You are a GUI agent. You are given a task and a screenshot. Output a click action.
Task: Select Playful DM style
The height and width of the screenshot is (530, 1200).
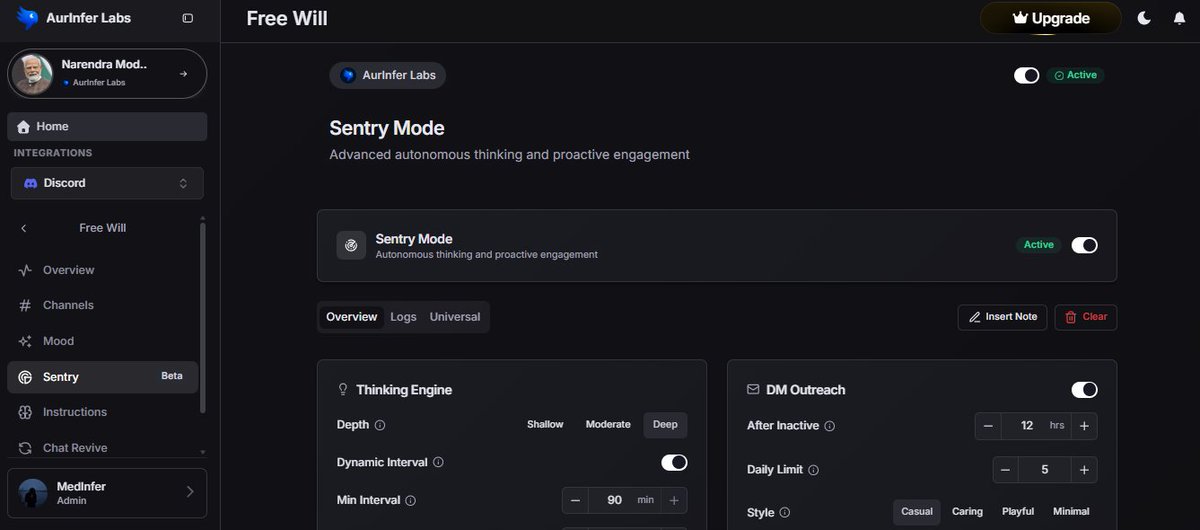click(x=1018, y=512)
